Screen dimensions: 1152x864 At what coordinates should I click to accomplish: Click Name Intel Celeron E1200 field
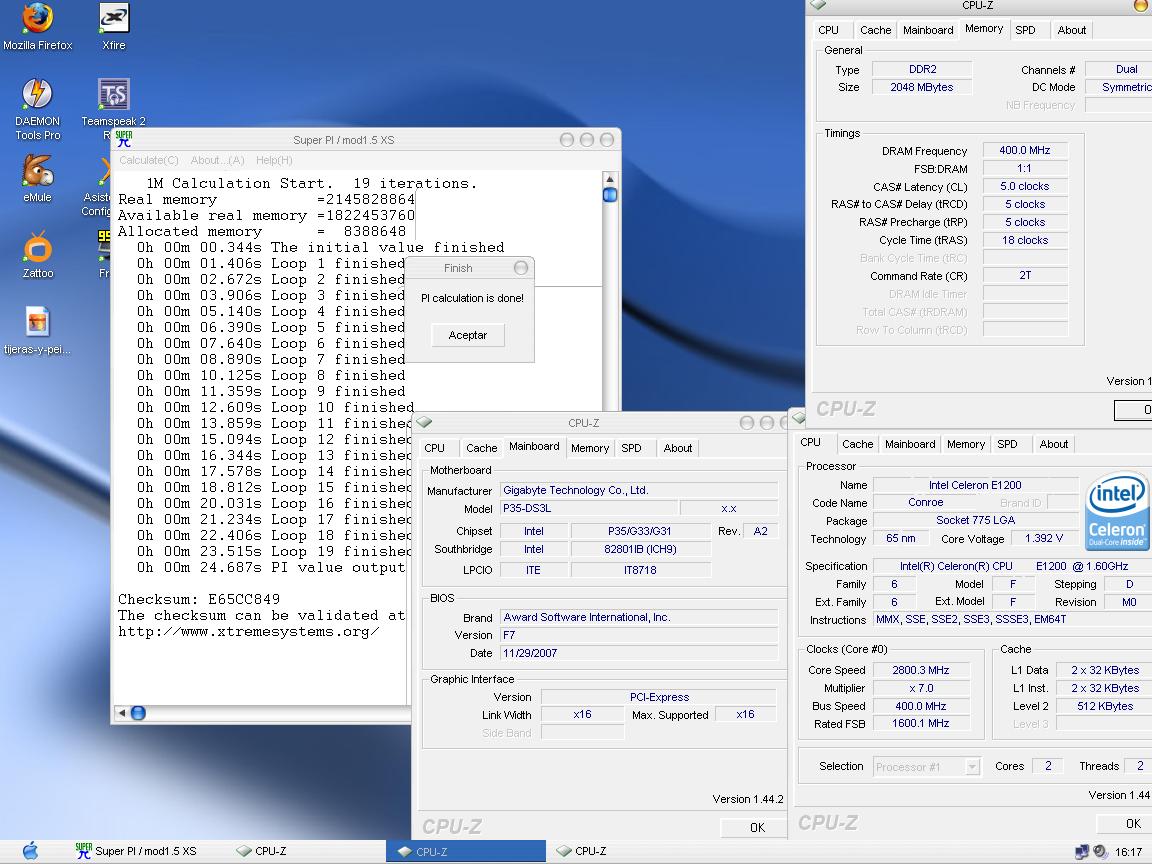[975, 485]
